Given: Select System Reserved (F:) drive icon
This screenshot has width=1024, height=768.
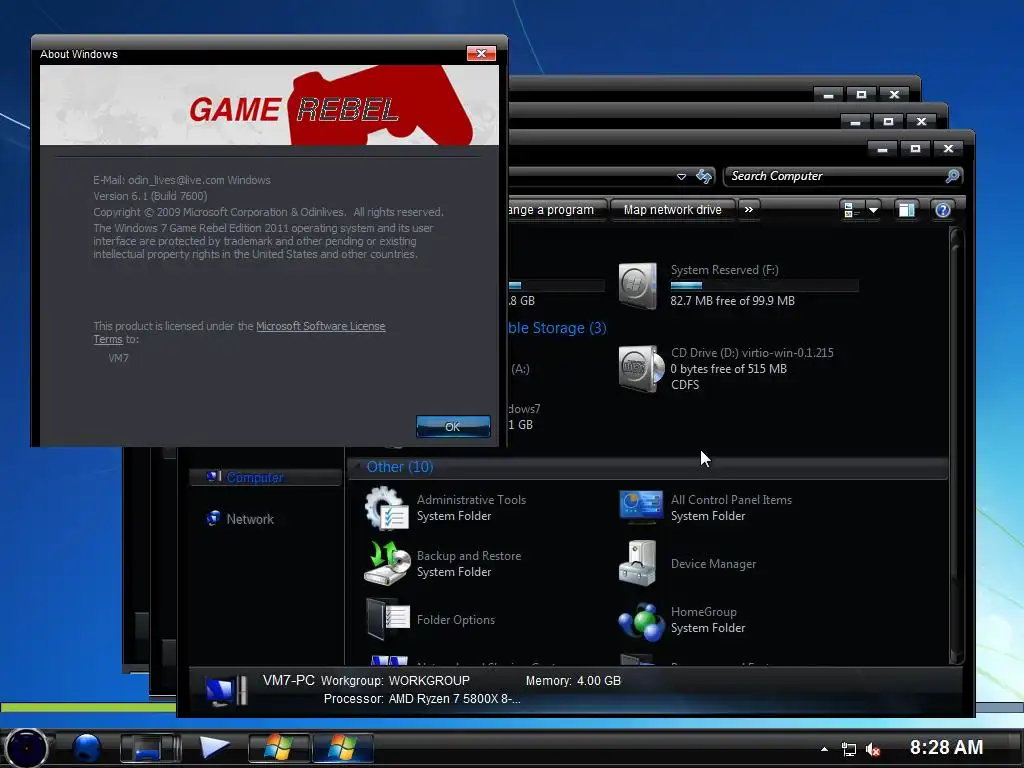Looking at the screenshot, I should pyautogui.click(x=638, y=285).
